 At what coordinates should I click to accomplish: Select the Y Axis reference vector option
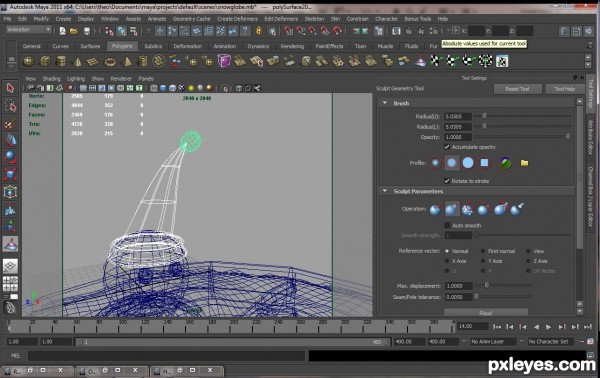click(x=483, y=261)
